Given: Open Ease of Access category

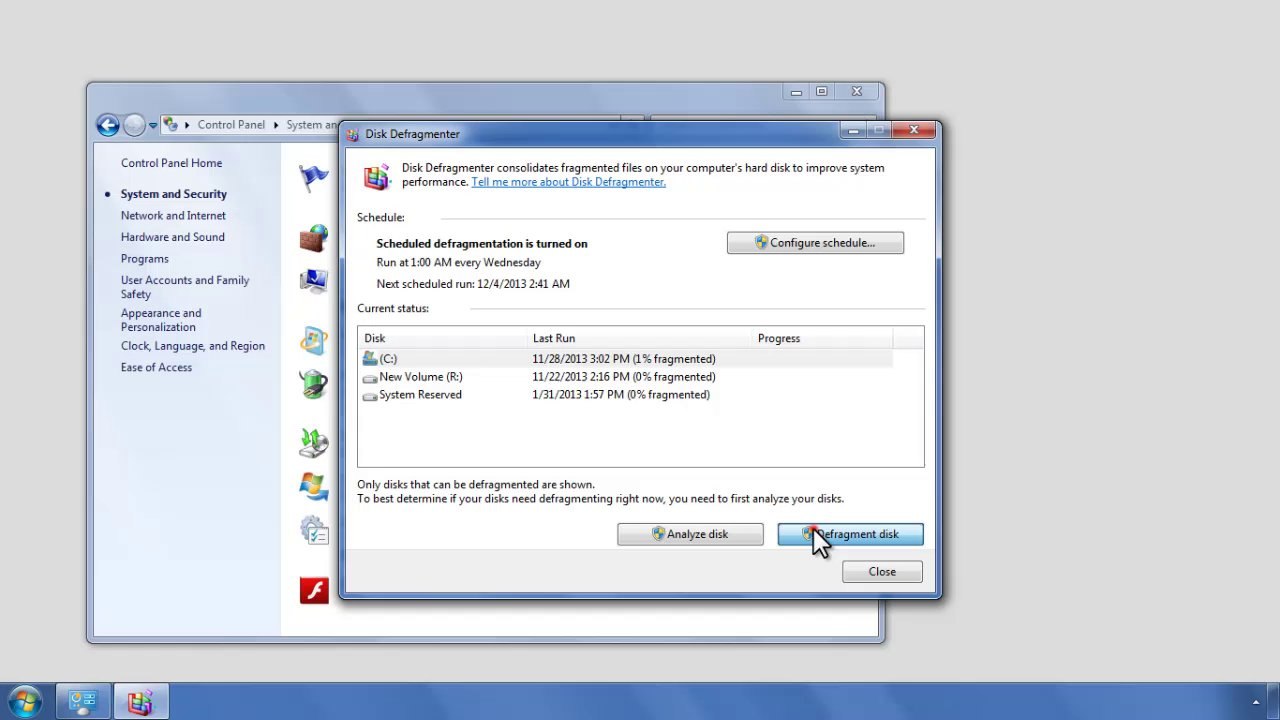Looking at the screenshot, I should pos(156,368).
